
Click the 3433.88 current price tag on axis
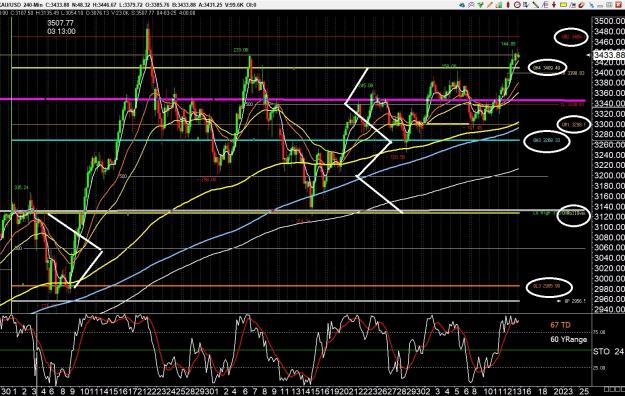click(x=609, y=55)
